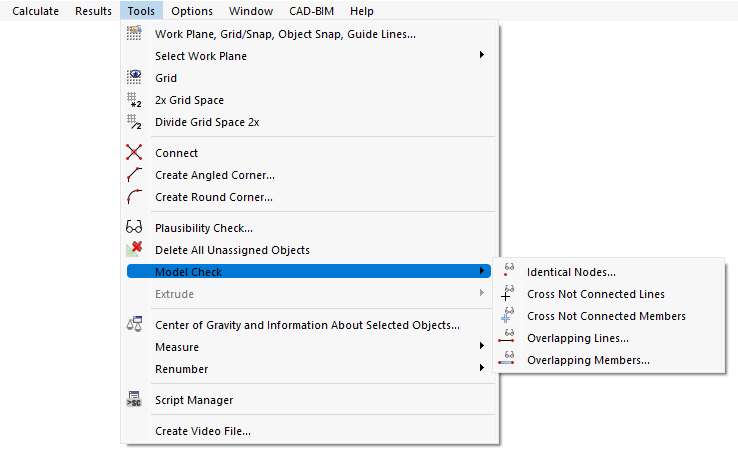This screenshot has height=456, width=738.
Task: Select Cross Not Connected Members
Action: [606, 316]
